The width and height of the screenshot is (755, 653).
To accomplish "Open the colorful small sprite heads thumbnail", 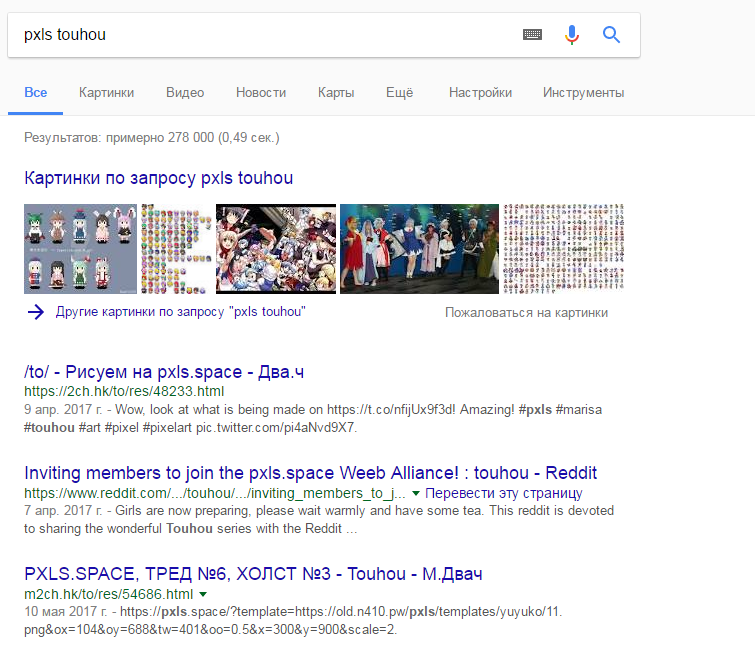I will click(176, 248).
